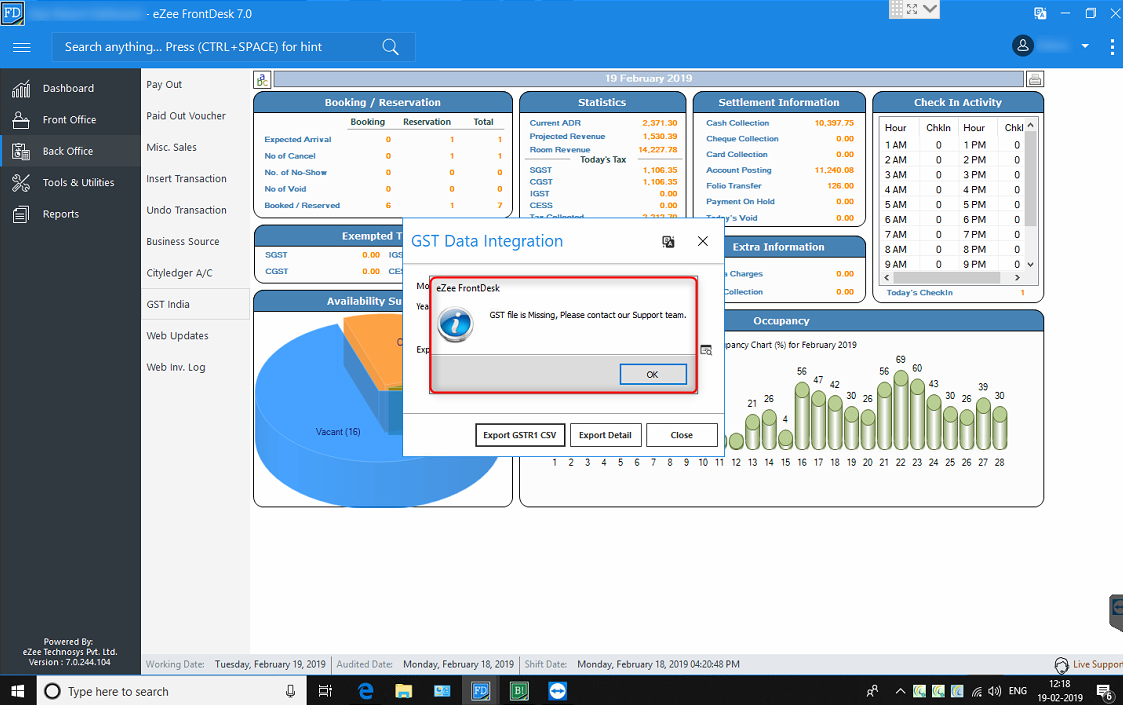Click the Cash Collection label

[738, 123]
